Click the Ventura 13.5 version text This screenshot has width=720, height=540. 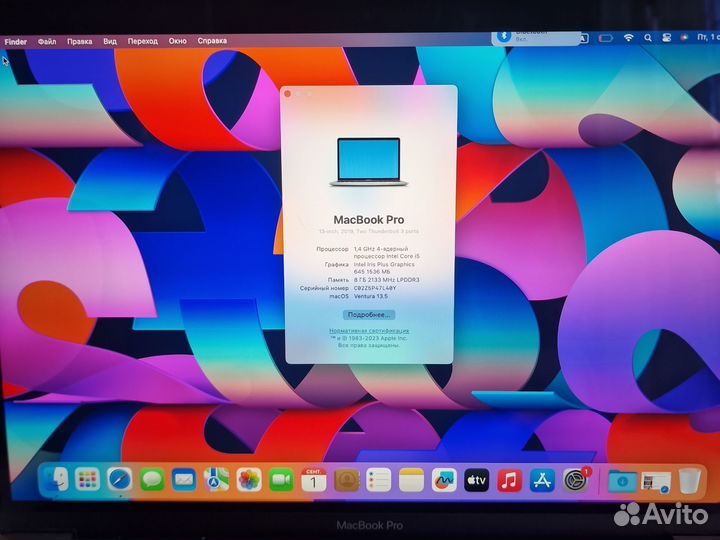click(x=371, y=296)
